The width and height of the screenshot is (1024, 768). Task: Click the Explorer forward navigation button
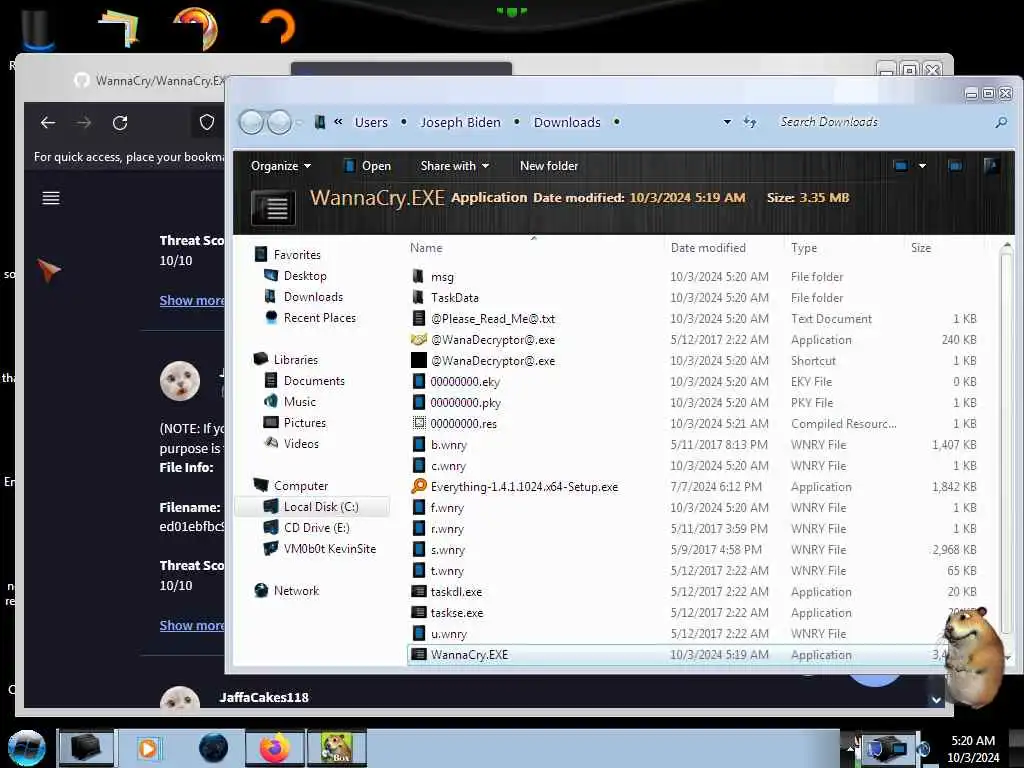[280, 122]
